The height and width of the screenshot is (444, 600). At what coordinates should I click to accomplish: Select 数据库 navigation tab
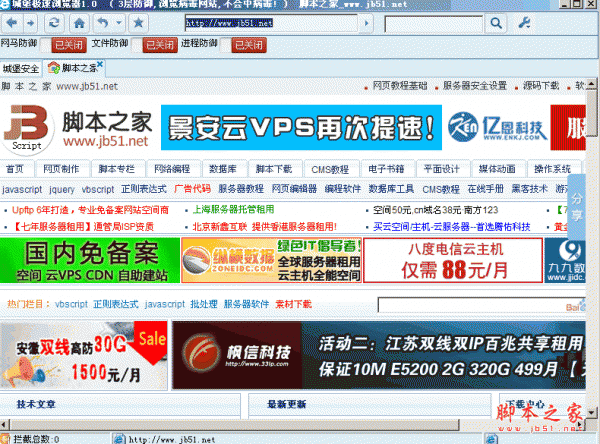(x=223, y=169)
